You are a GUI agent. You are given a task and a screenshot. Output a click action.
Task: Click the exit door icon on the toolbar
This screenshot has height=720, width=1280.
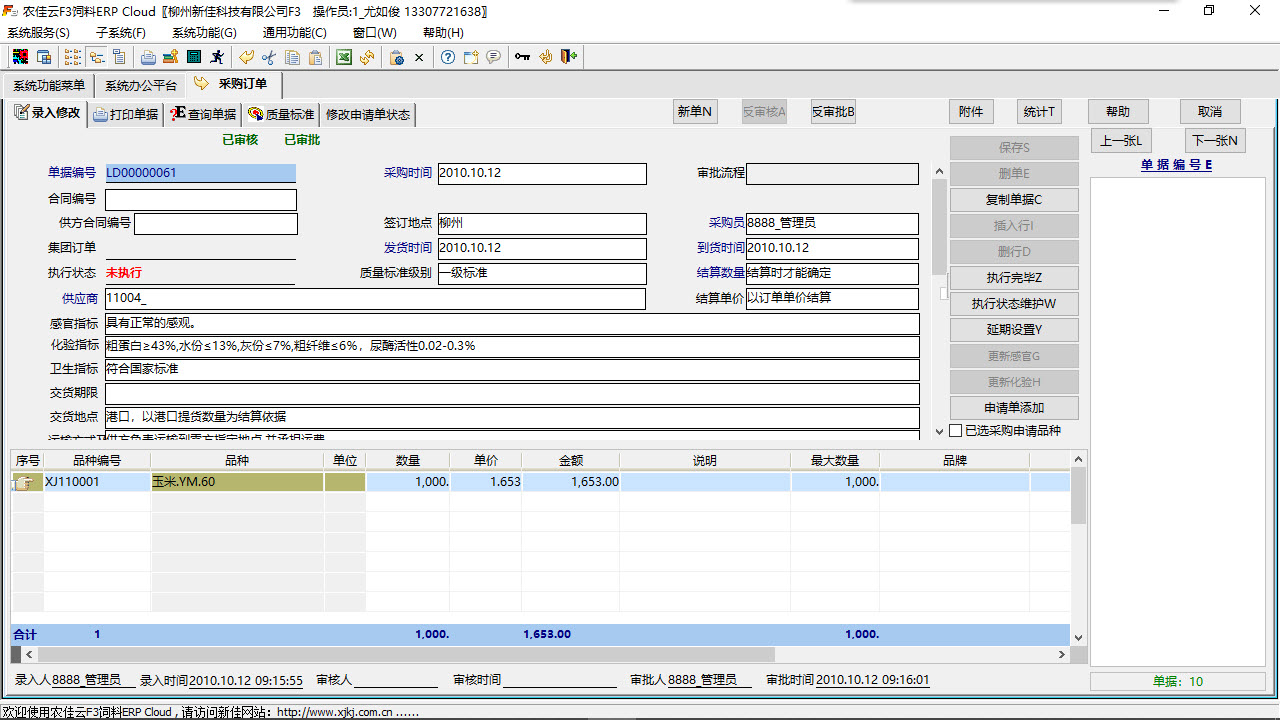click(x=568, y=57)
